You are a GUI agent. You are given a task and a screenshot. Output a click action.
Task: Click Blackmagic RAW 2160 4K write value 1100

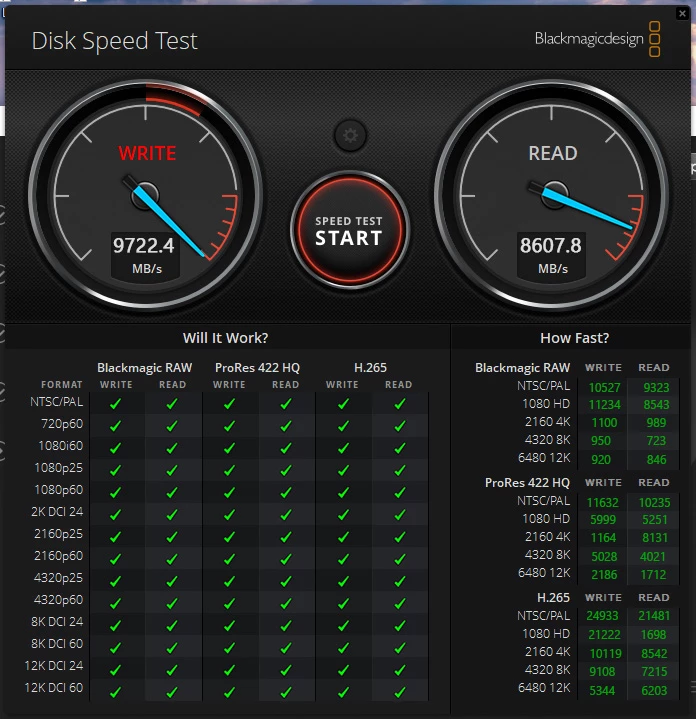[x=604, y=423]
